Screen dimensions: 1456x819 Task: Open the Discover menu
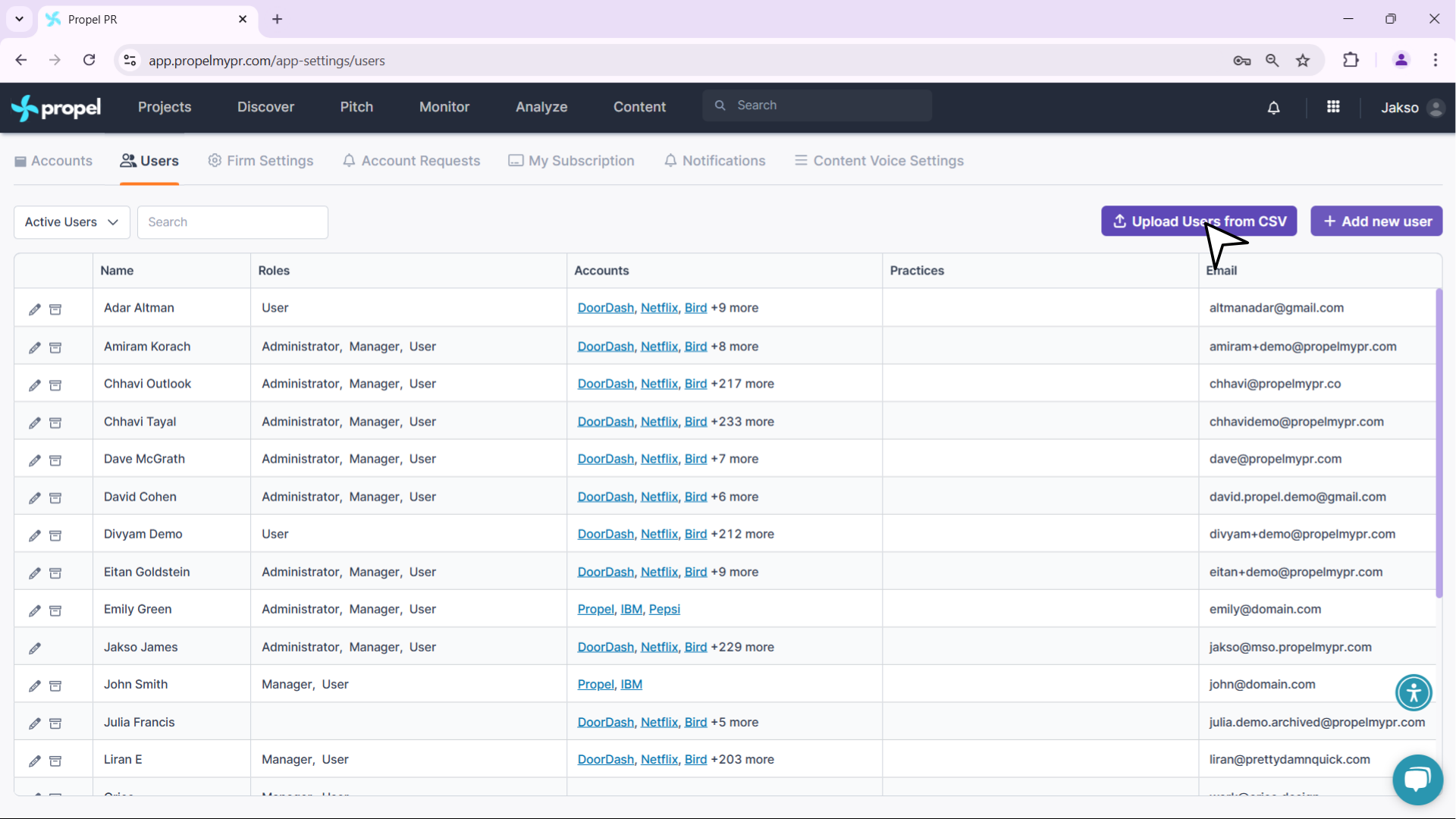click(x=265, y=107)
